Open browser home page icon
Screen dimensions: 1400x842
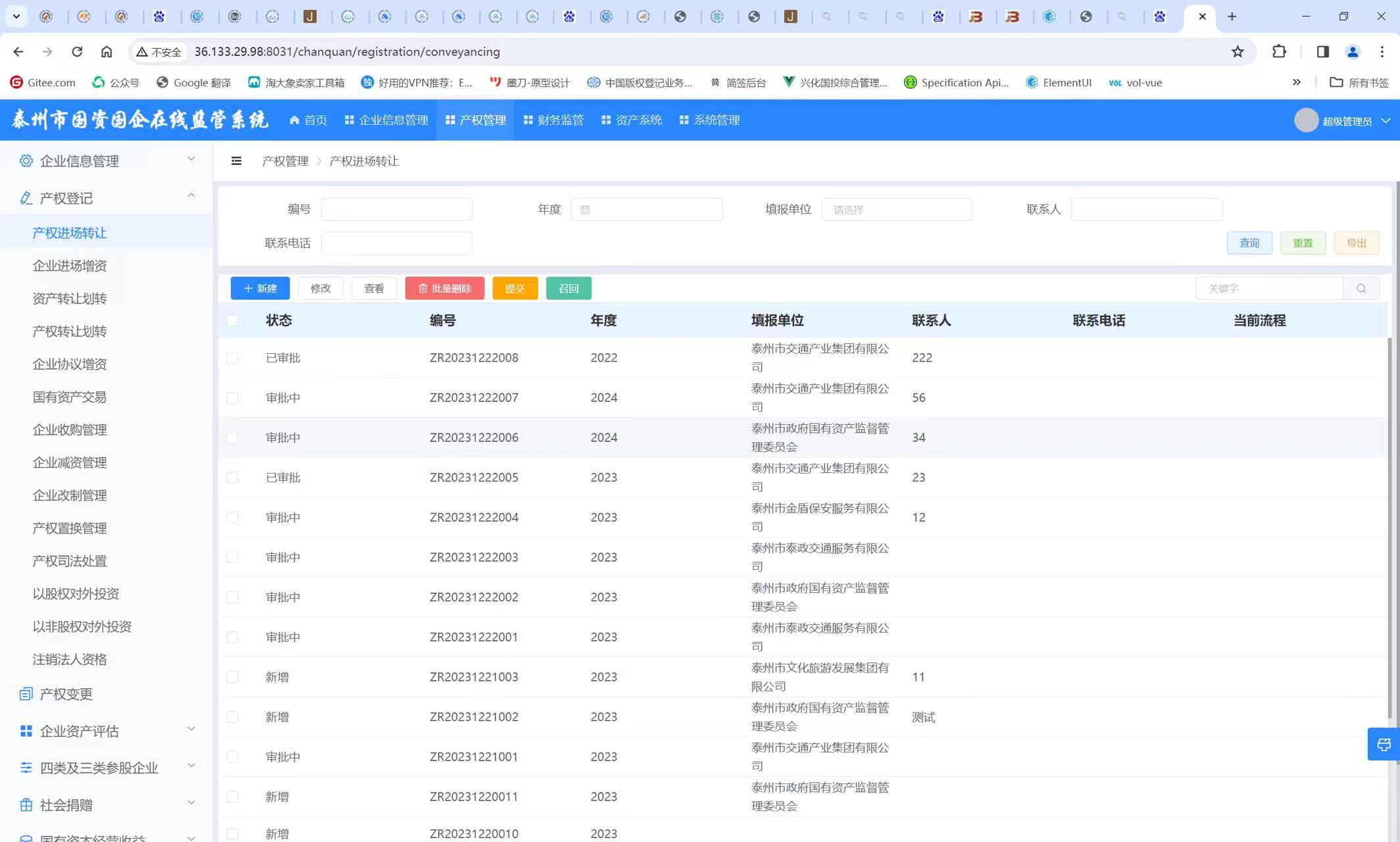(x=107, y=51)
